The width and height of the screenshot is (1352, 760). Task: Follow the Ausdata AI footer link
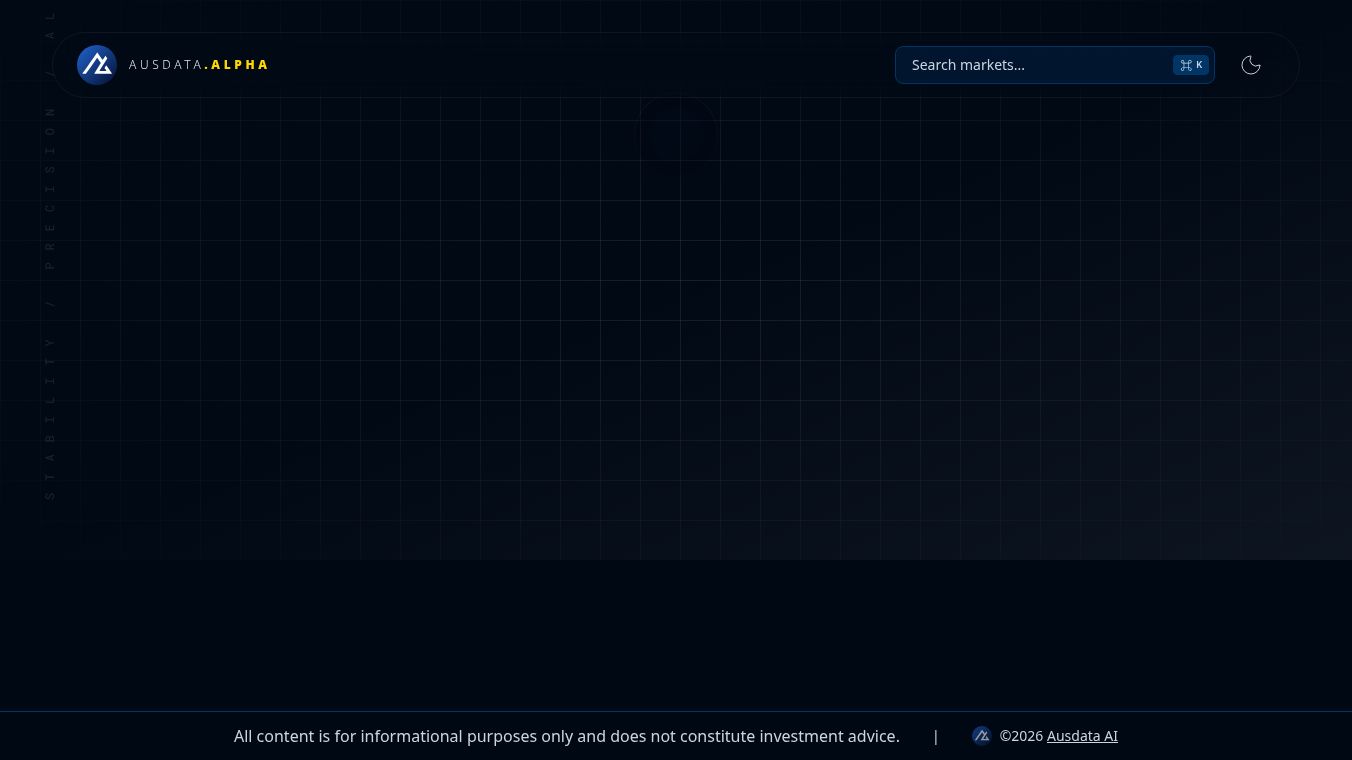1082,736
